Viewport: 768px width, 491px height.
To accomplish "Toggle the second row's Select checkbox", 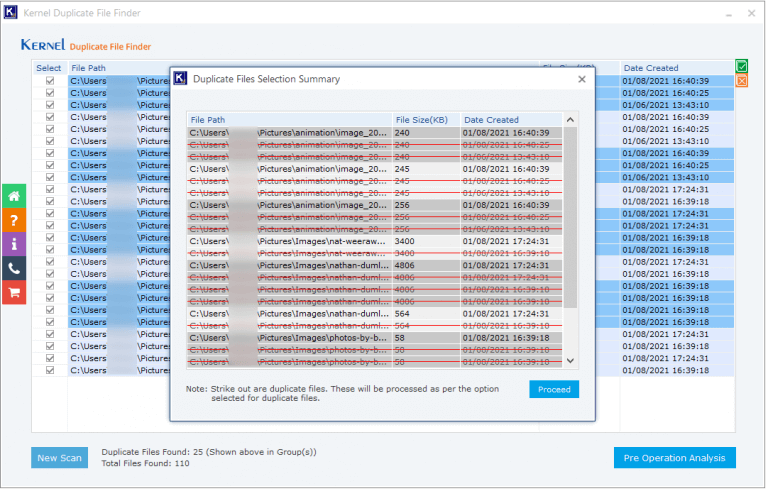I will point(49,93).
